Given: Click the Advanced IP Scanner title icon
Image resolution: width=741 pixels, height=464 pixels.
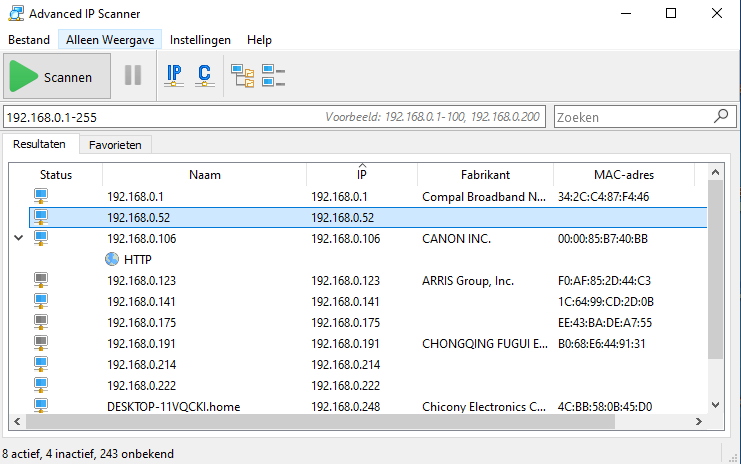Looking at the screenshot, I should pos(16,13).
